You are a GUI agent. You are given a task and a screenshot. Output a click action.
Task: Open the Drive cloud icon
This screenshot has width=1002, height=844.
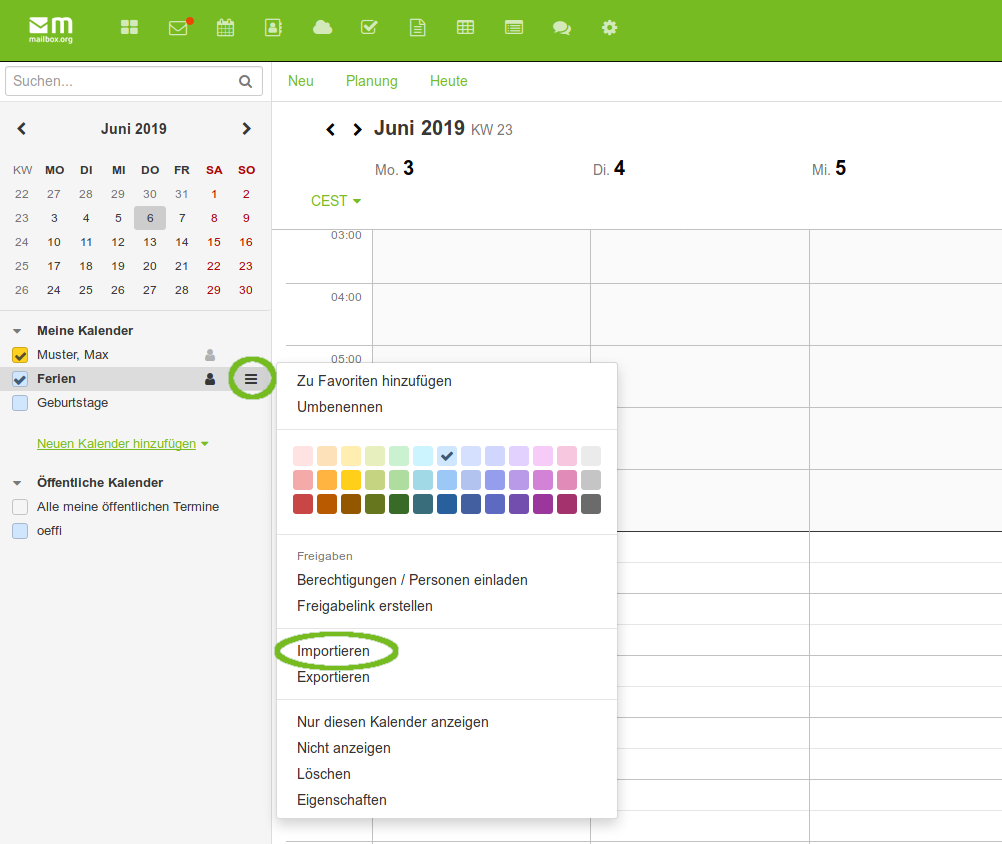(322, 27)
